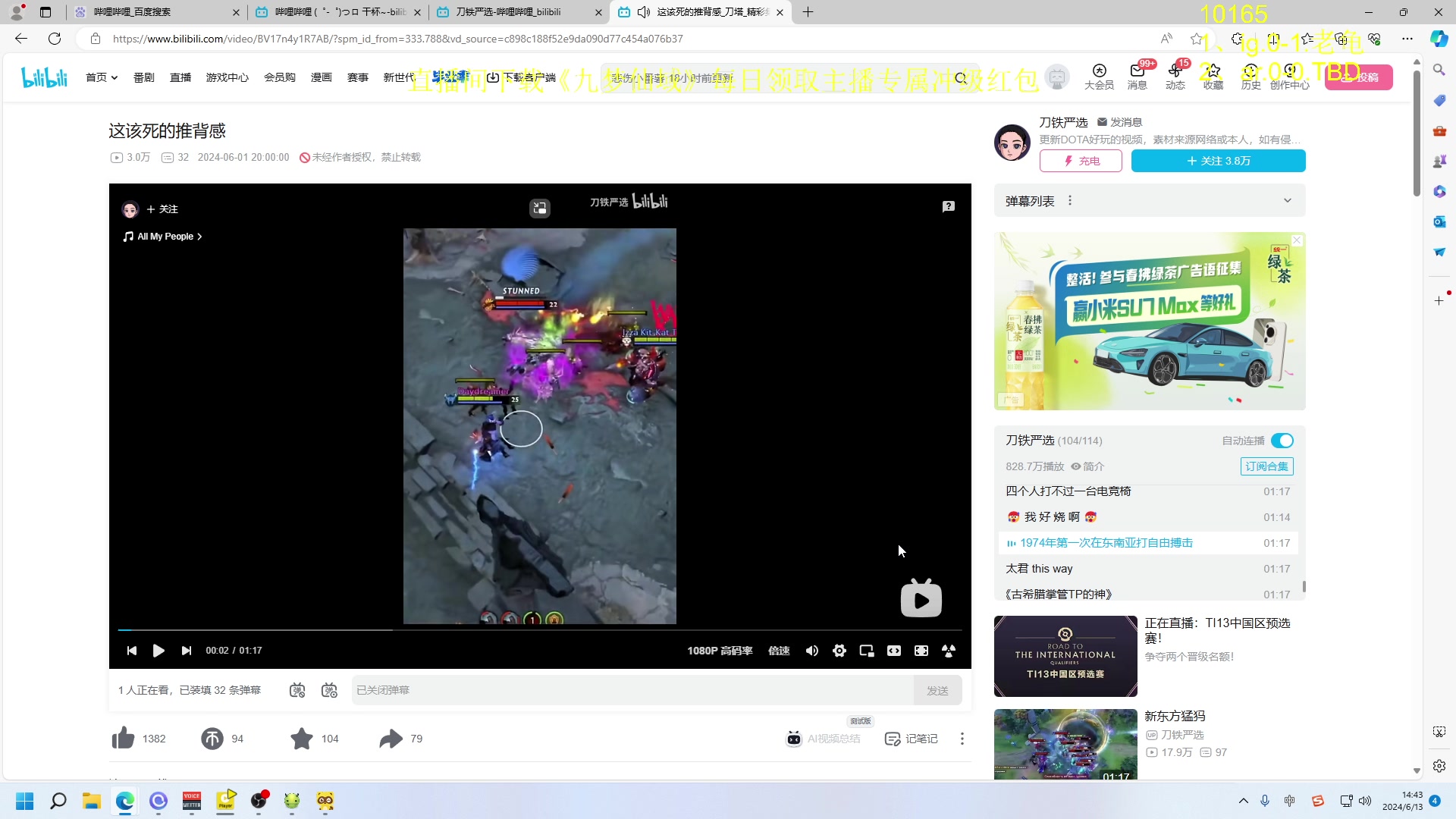1456x819 pixels.
Task: Favorite the video with the star icon
Action: 301,738
